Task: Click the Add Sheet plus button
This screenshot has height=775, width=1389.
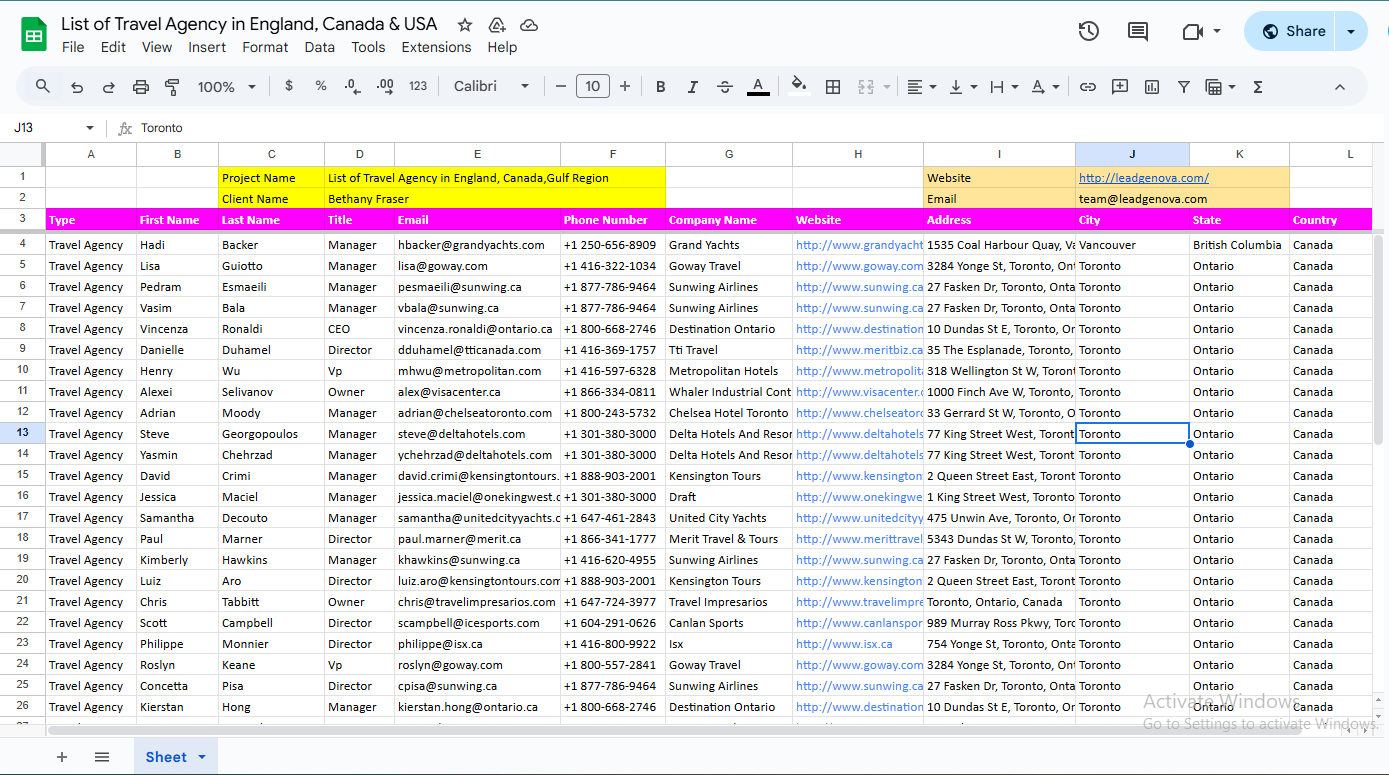Action: pyautogui.click(x=62, y=757)
